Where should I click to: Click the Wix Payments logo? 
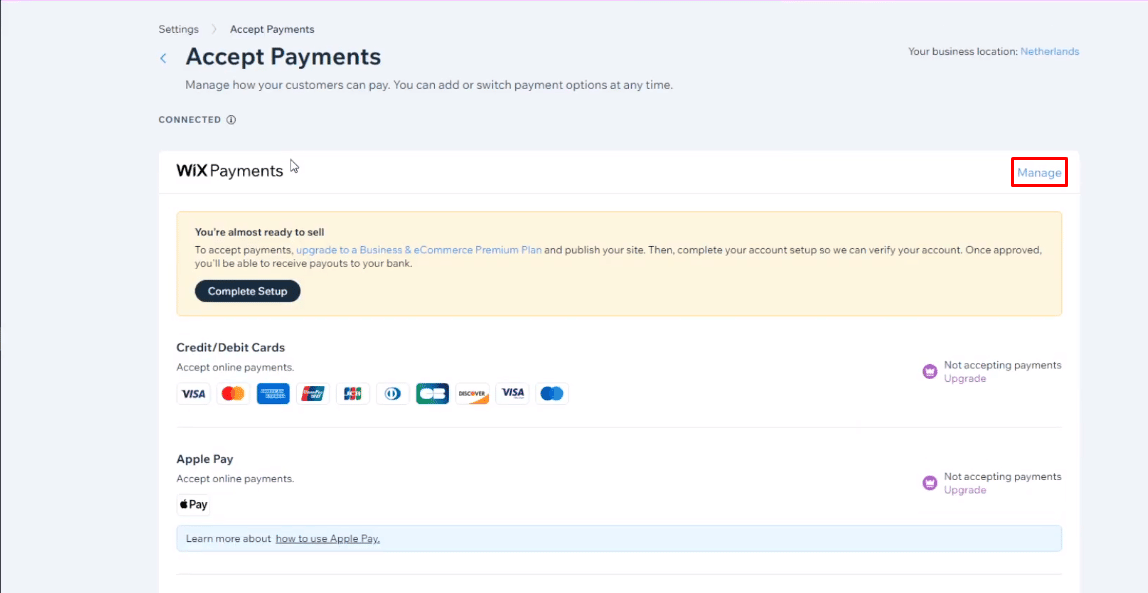(x=230, y=171)
